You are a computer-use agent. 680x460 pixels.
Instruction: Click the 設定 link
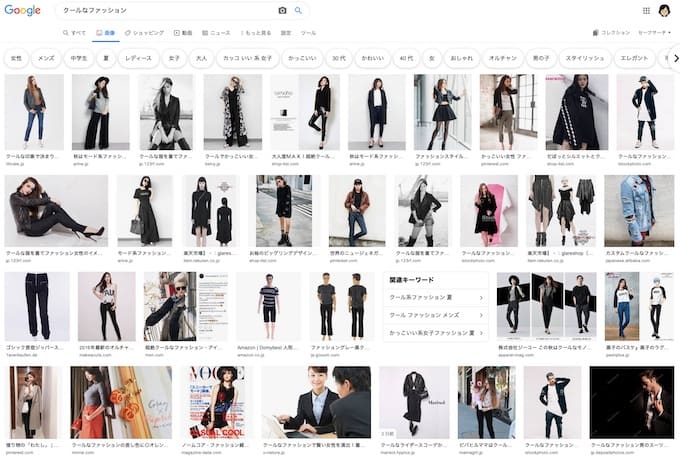tap(286, 33)
